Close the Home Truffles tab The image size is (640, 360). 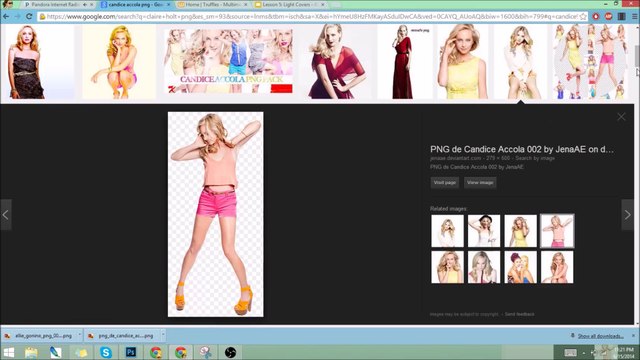point(246,4)
